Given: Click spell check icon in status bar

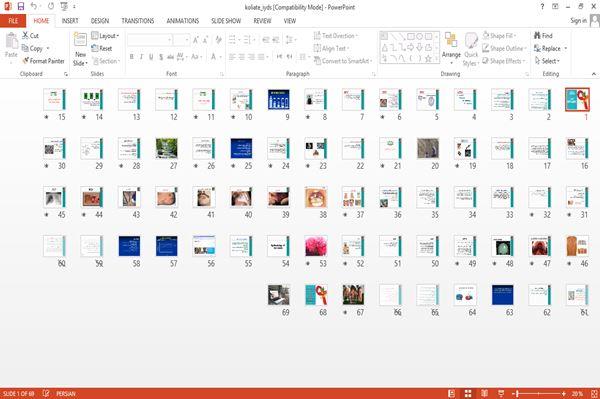Looking at the screenshot, I should [46, 393].
